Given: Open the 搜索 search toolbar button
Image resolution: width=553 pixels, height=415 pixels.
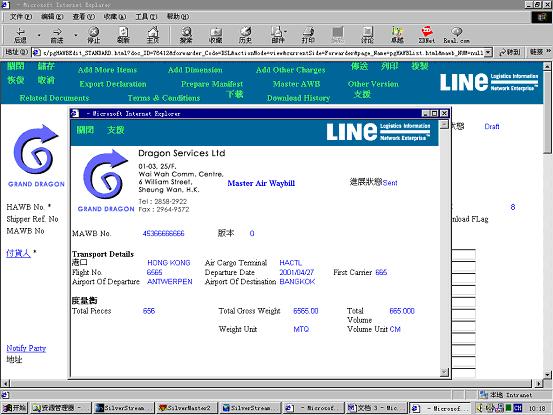Looking at the screenshot, I should click(x=186, y=35).
